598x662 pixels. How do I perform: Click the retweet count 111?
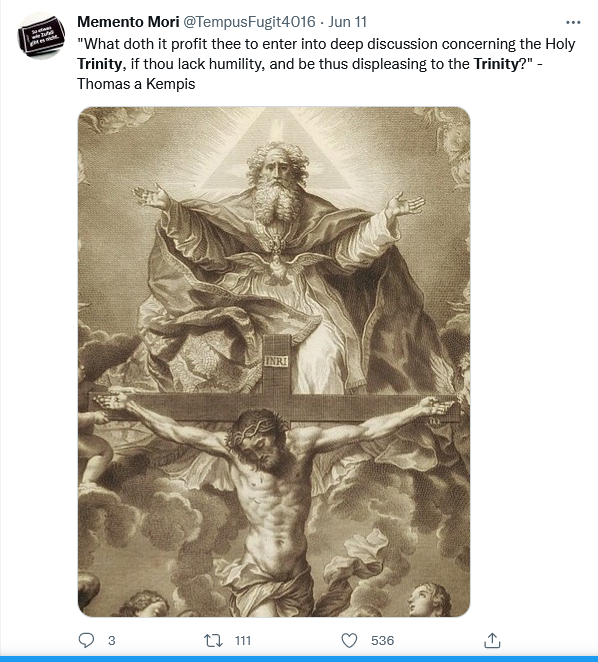click(x=243, y=640)
